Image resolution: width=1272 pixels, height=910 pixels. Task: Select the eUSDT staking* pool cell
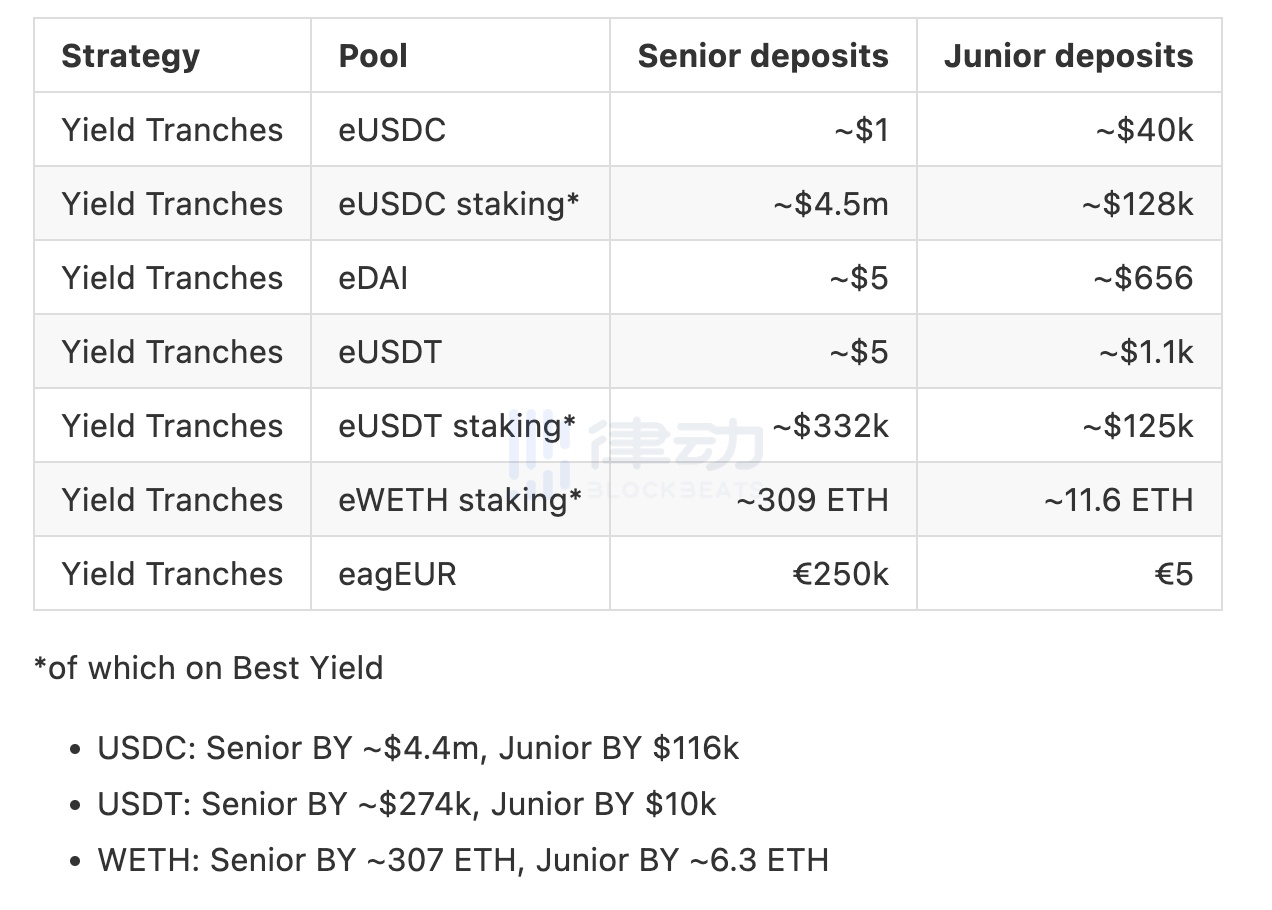(457, 426)
